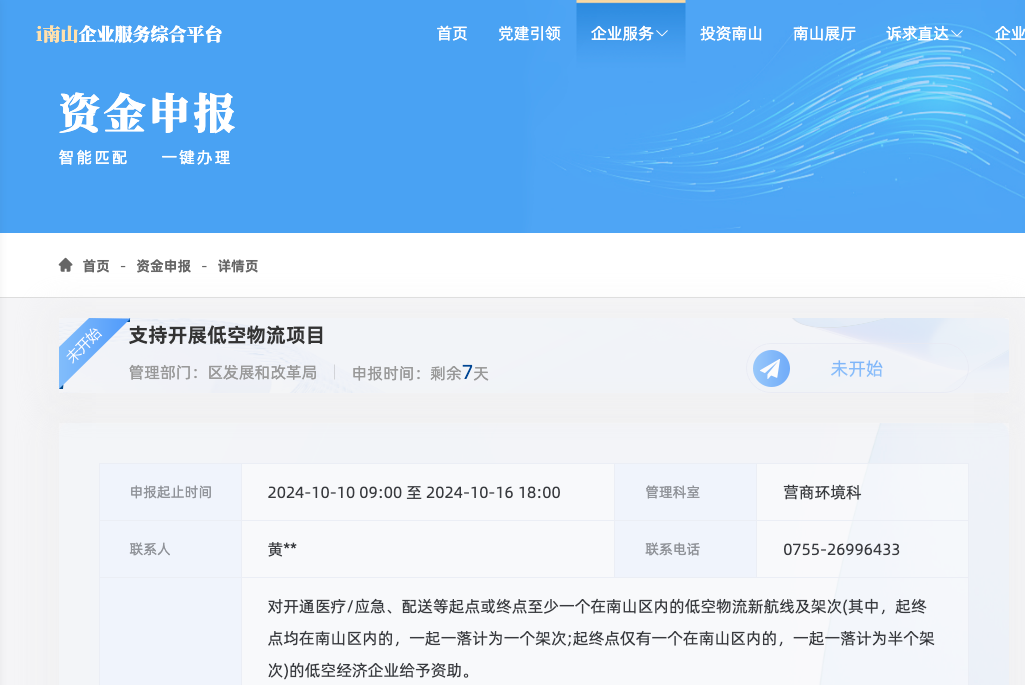Click the 营商环境科 cell value
The image size is (1025, 685).
(x=822, y=492)
